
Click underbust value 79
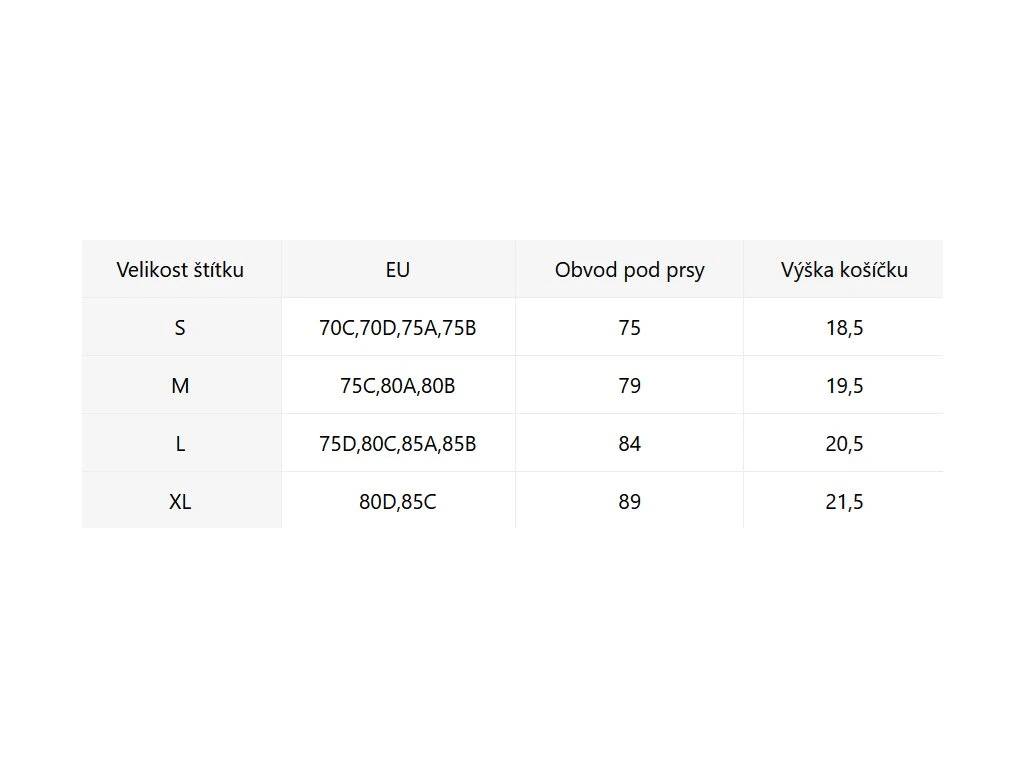pyautogui.click(x=630, y=386)
